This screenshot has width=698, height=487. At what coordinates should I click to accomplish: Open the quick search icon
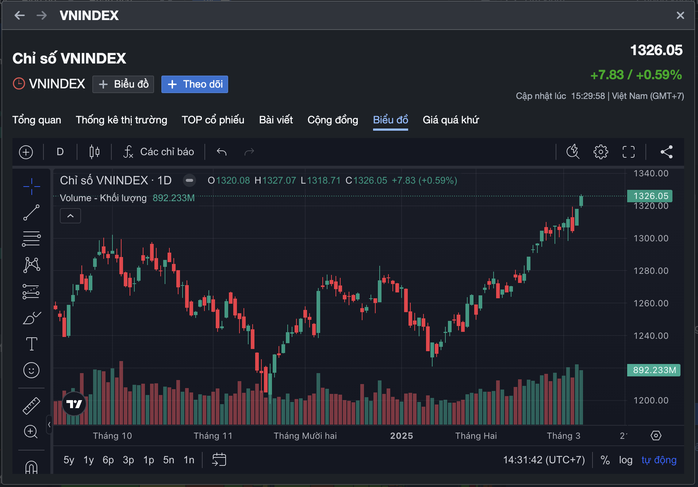pos(572,152)
